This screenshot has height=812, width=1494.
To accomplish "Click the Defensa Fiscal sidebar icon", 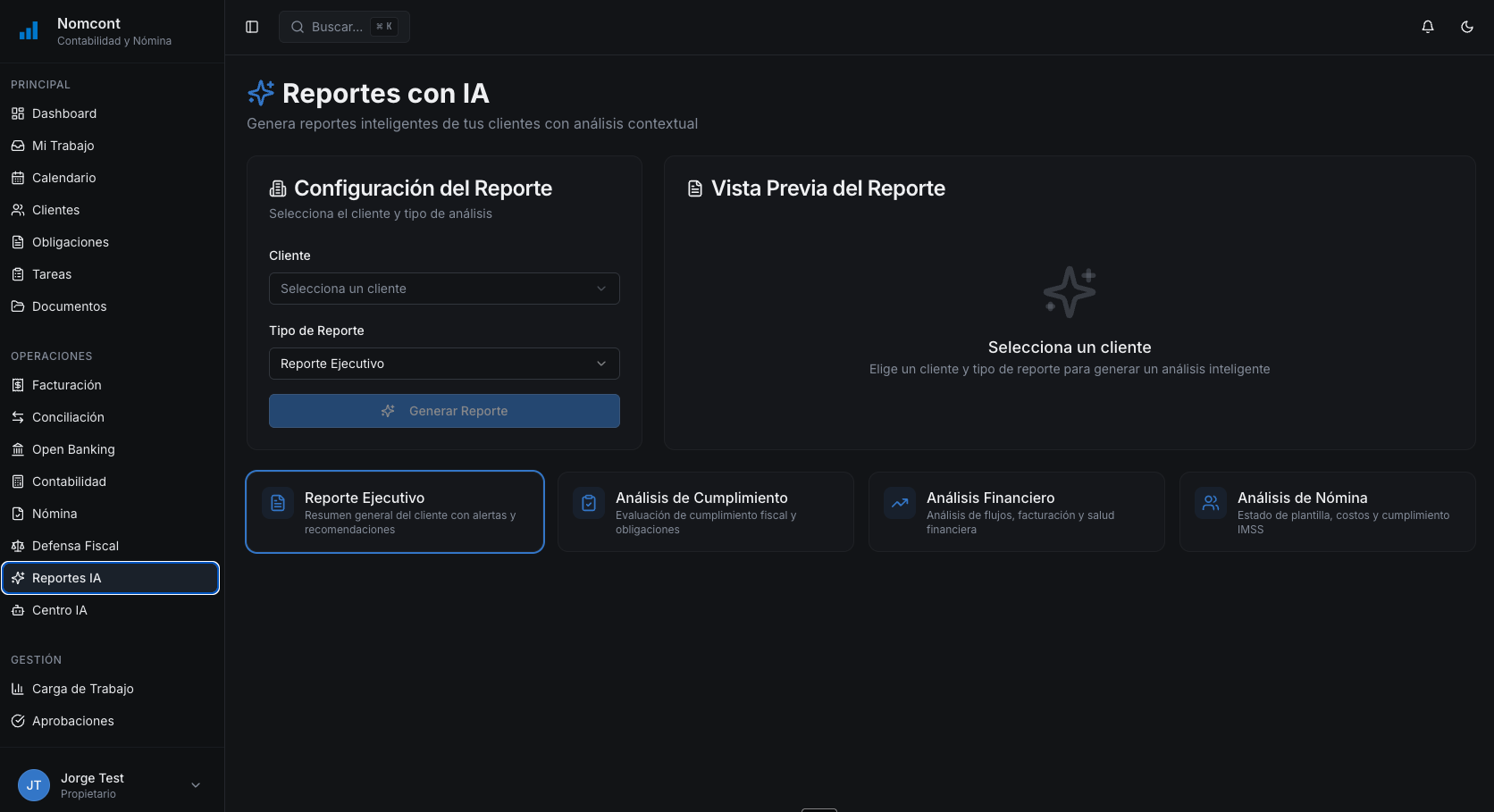I will coord(18,546).
